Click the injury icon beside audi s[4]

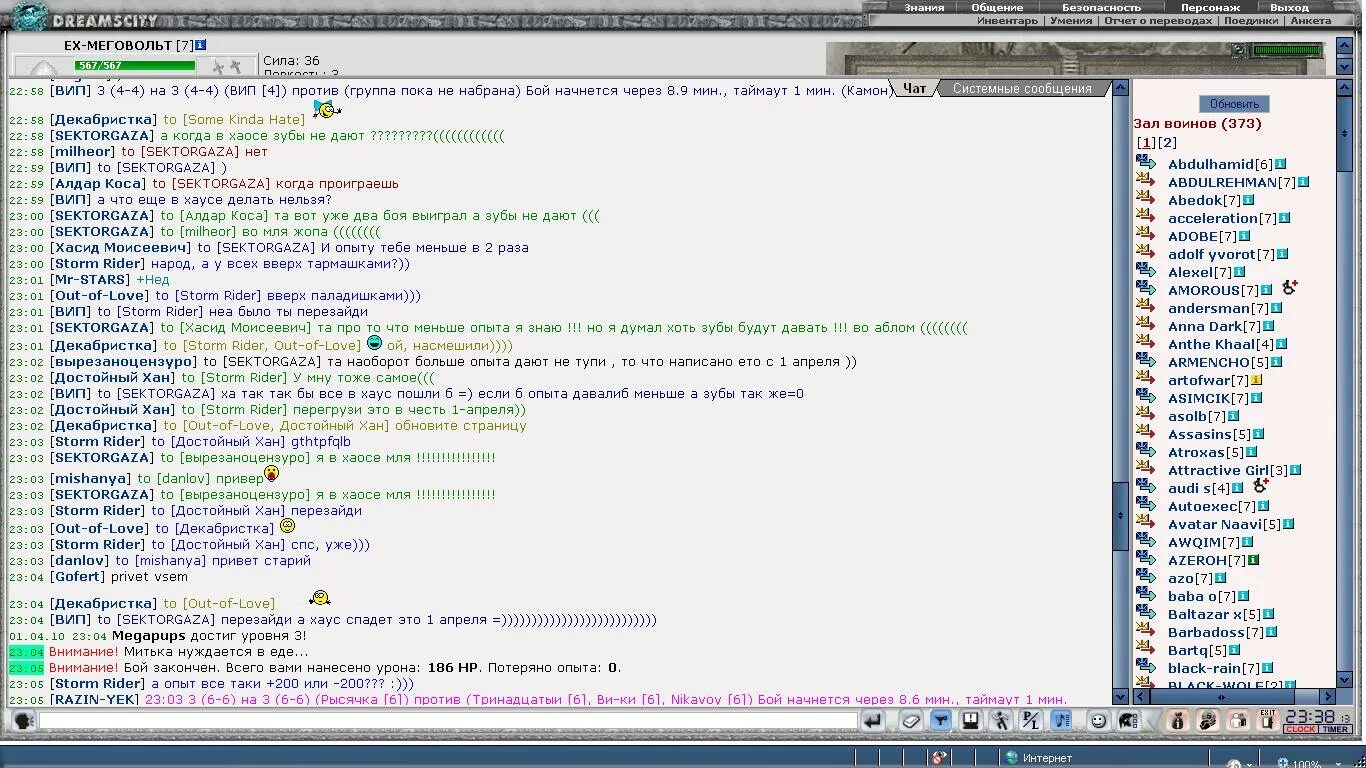1261,486
